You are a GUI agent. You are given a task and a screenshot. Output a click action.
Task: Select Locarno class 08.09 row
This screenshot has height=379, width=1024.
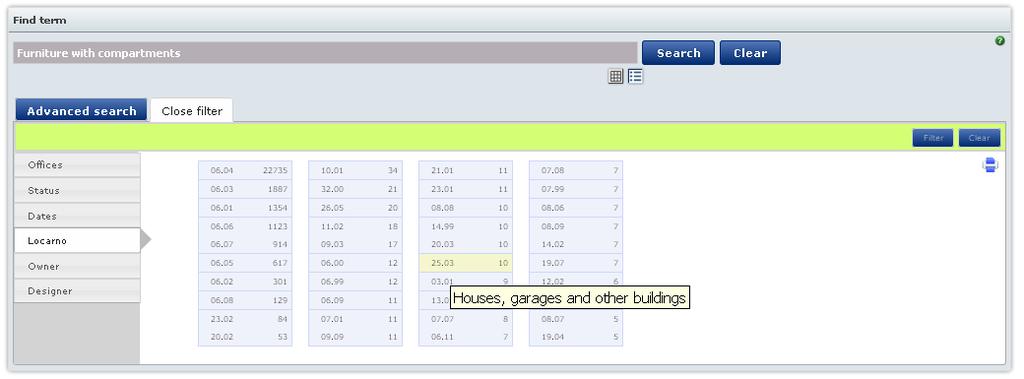[x=576, y=226]
